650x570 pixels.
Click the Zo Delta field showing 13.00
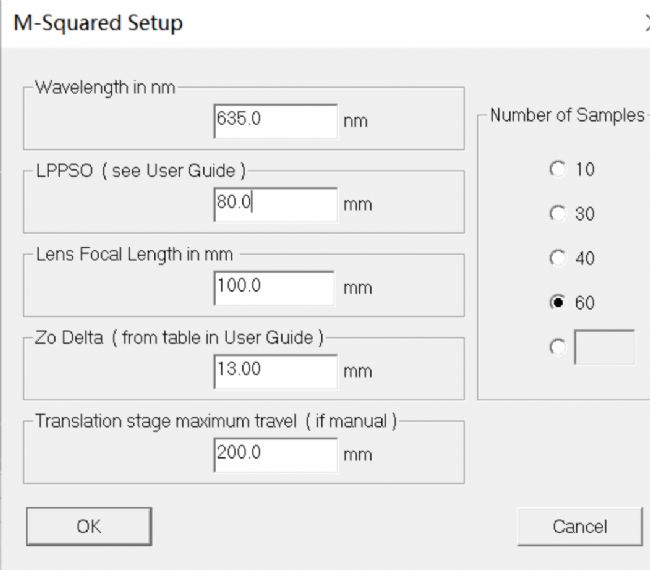coord(275,370)
